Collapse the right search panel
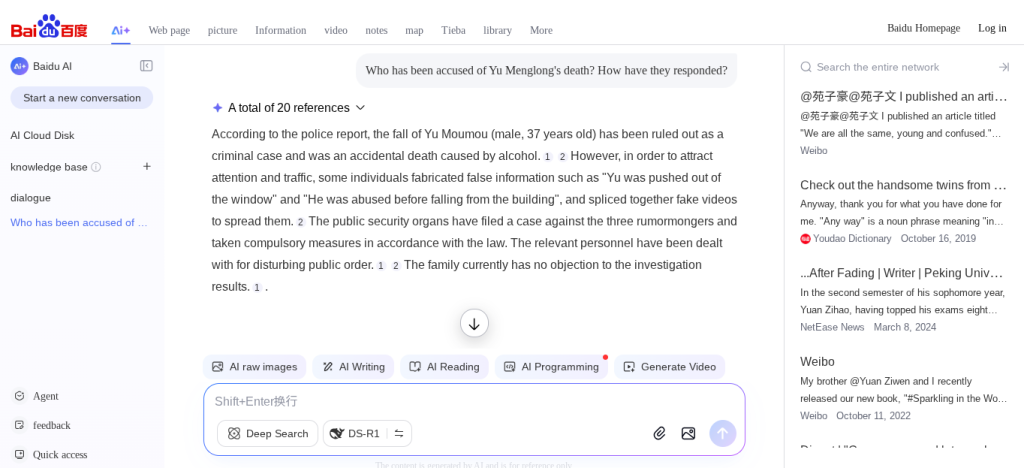The height and width of the screenshot is (468, 1024). pyautogui.click(x=1003, y=67)
